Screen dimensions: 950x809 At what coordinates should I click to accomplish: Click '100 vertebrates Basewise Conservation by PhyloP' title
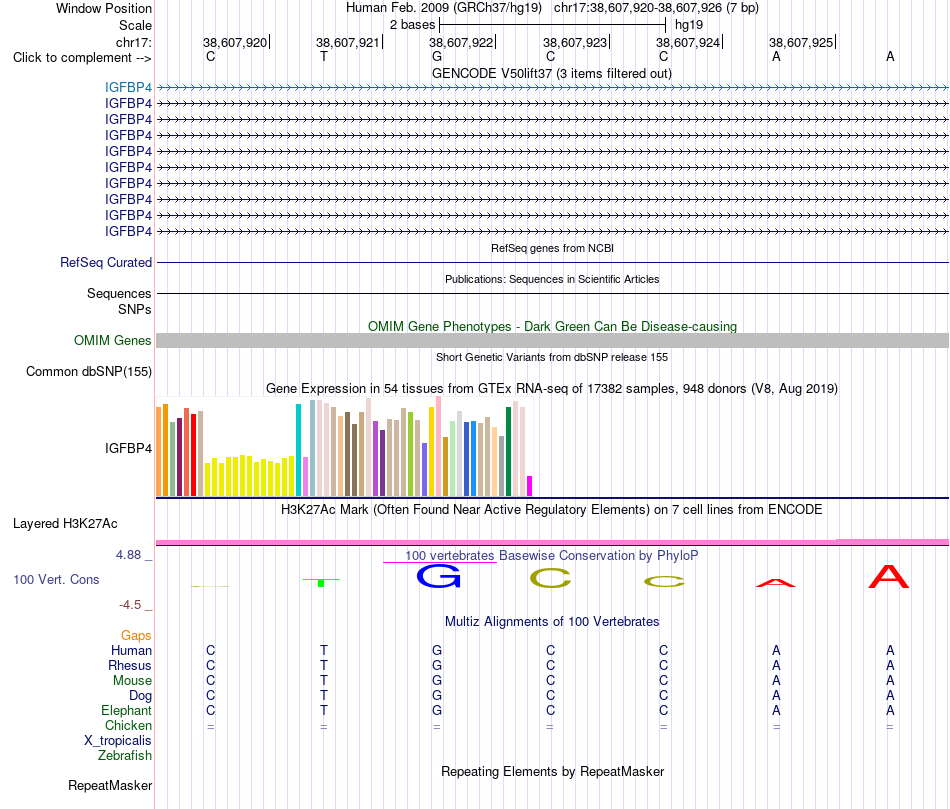pyautogui.click(x=551, y=556)
